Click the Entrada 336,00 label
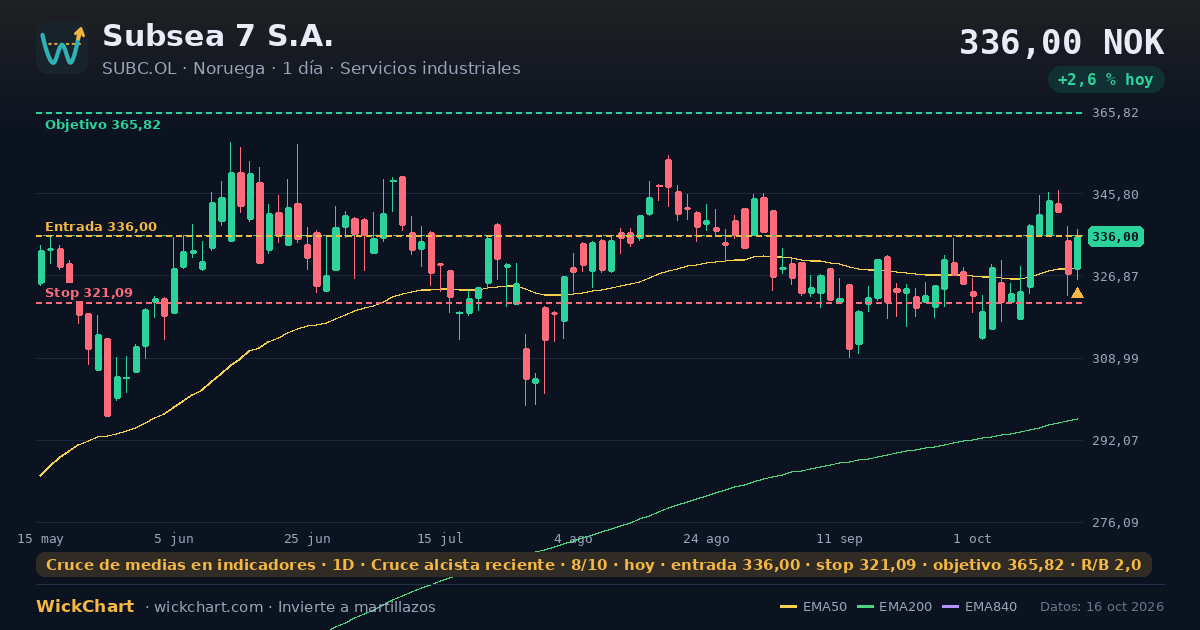The width and height of the screenshot is (1200, 630). pyautogui.click(x=101, y=227)
